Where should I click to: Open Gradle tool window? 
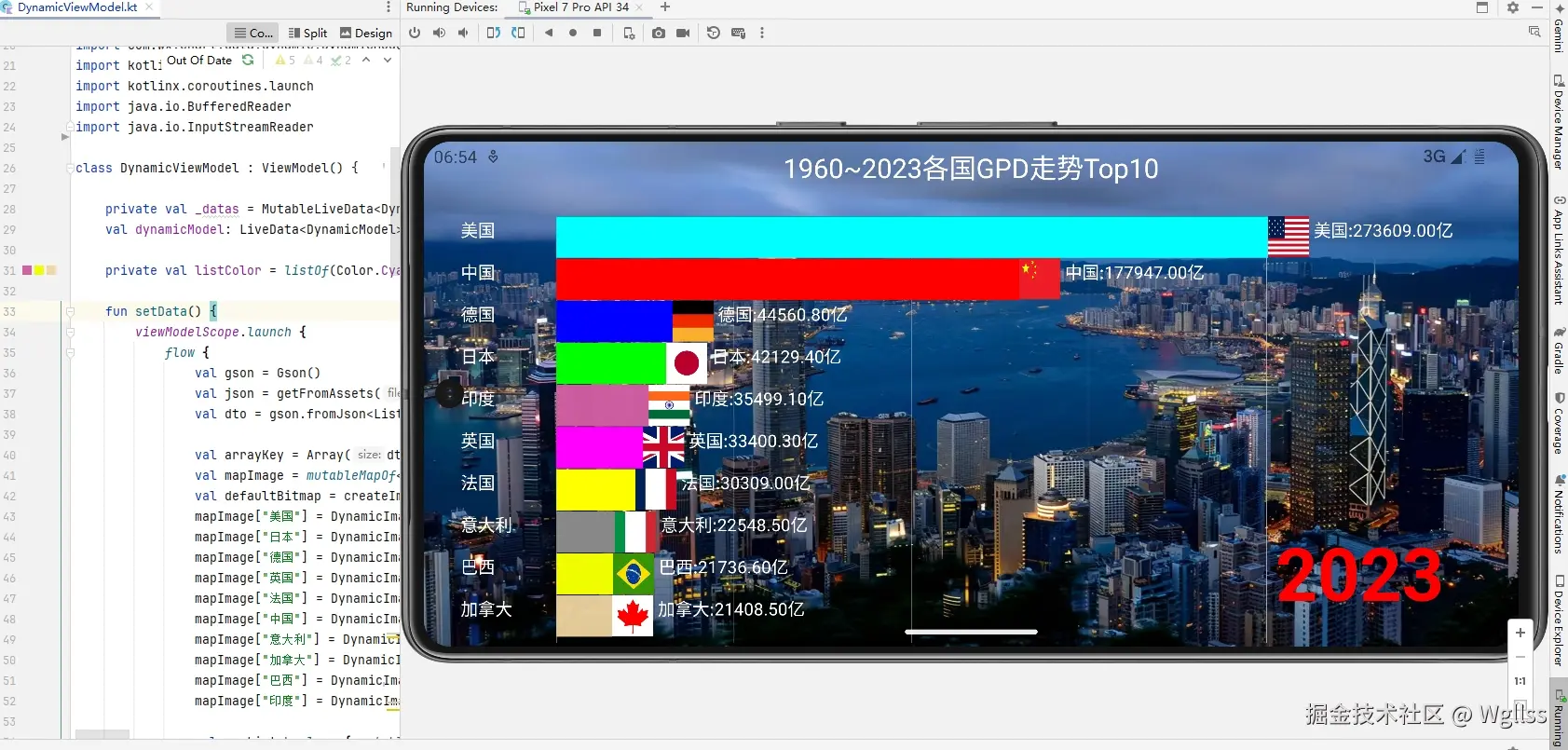[x=1559, y=349]
